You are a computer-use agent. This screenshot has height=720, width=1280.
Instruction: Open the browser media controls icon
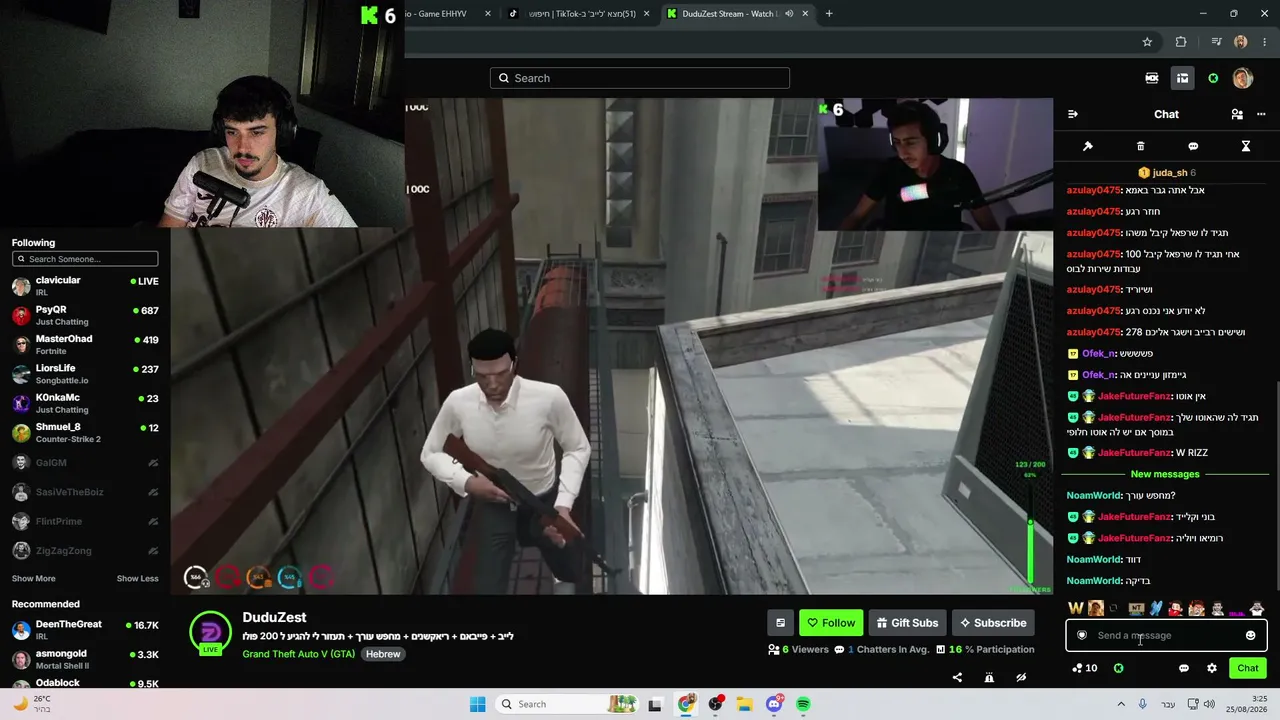tap(1216, 42)
